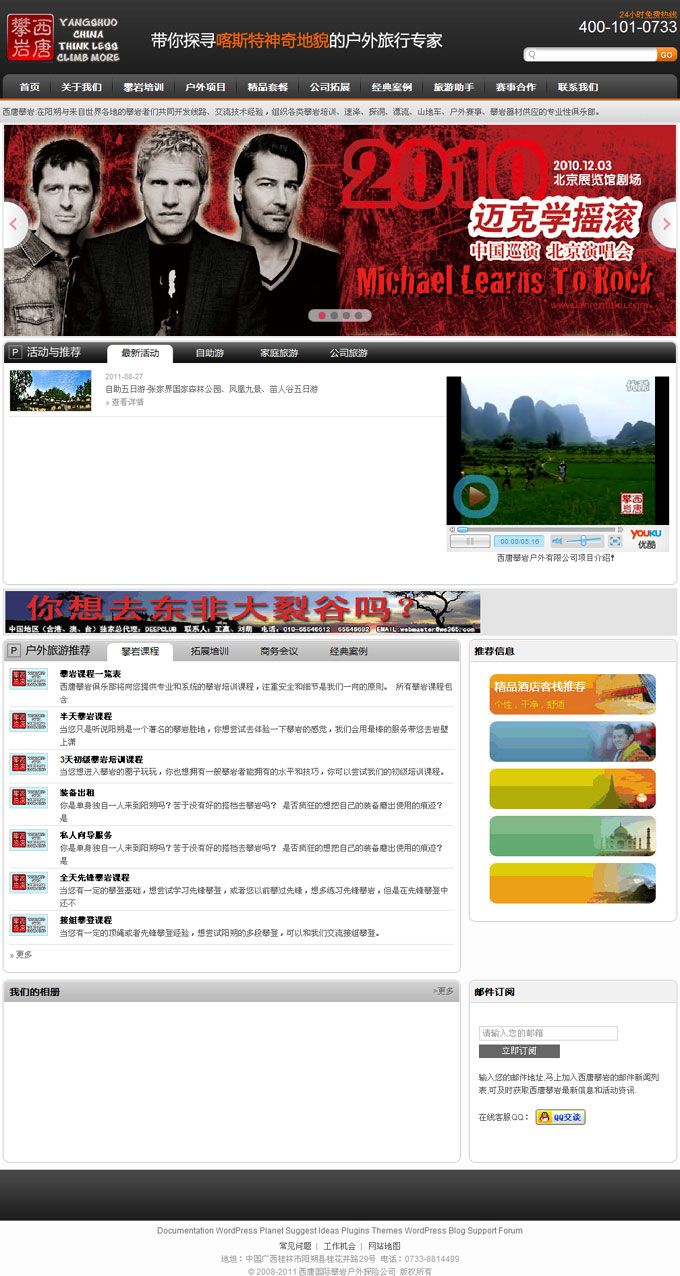Screen dimensions: 680x1276
Task: Switch to the 攀岩课程 tab
Action: (x=140, y=651)
